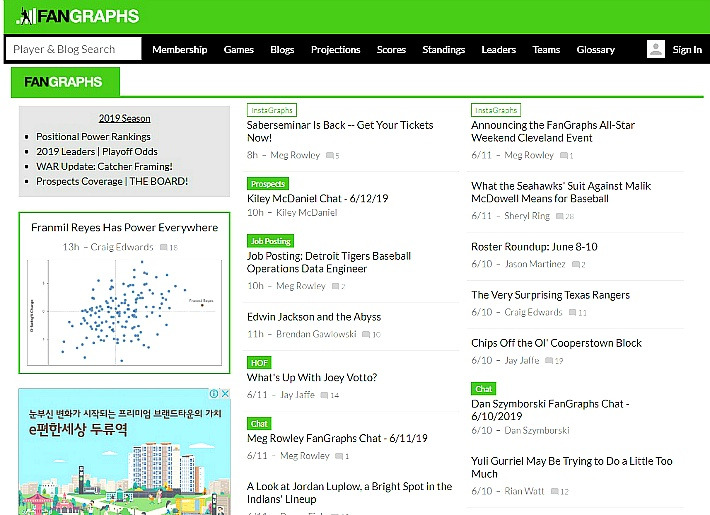The image size is (710, 515).
Task: Open Franmil Reyes Has Power Everywhere article
Action: (125, 227)
